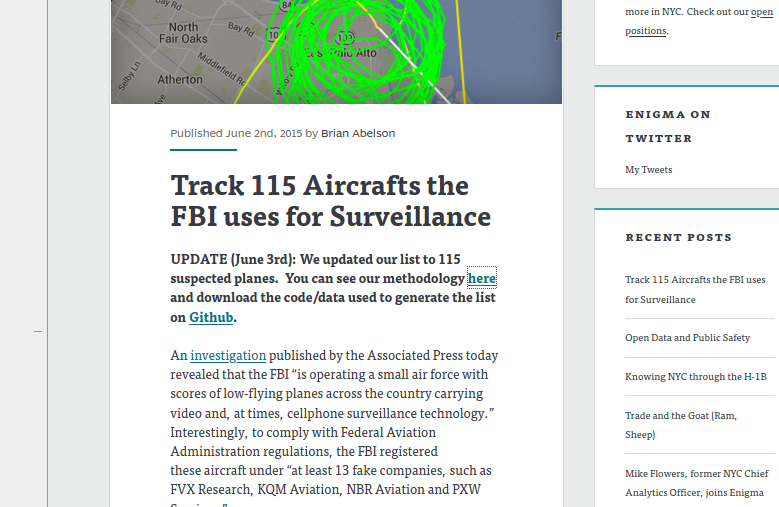Viewport: 779px width, 507px height.
Task: Click the flight path map image
Action: tap(336, 52)
